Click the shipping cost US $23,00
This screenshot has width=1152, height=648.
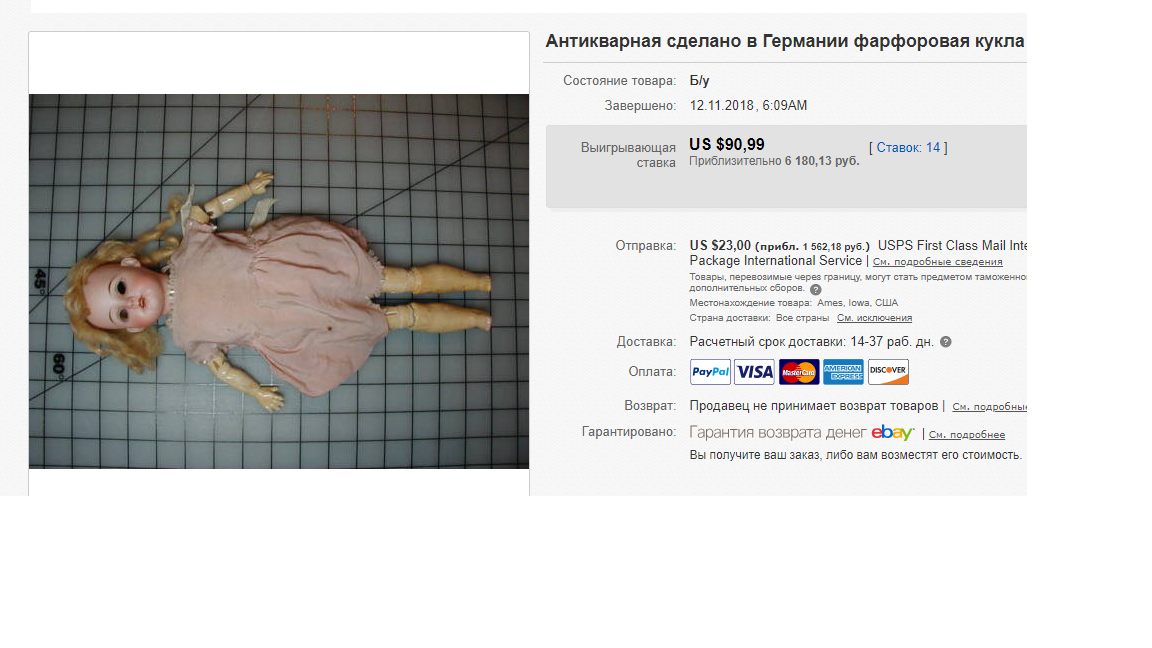720,245
